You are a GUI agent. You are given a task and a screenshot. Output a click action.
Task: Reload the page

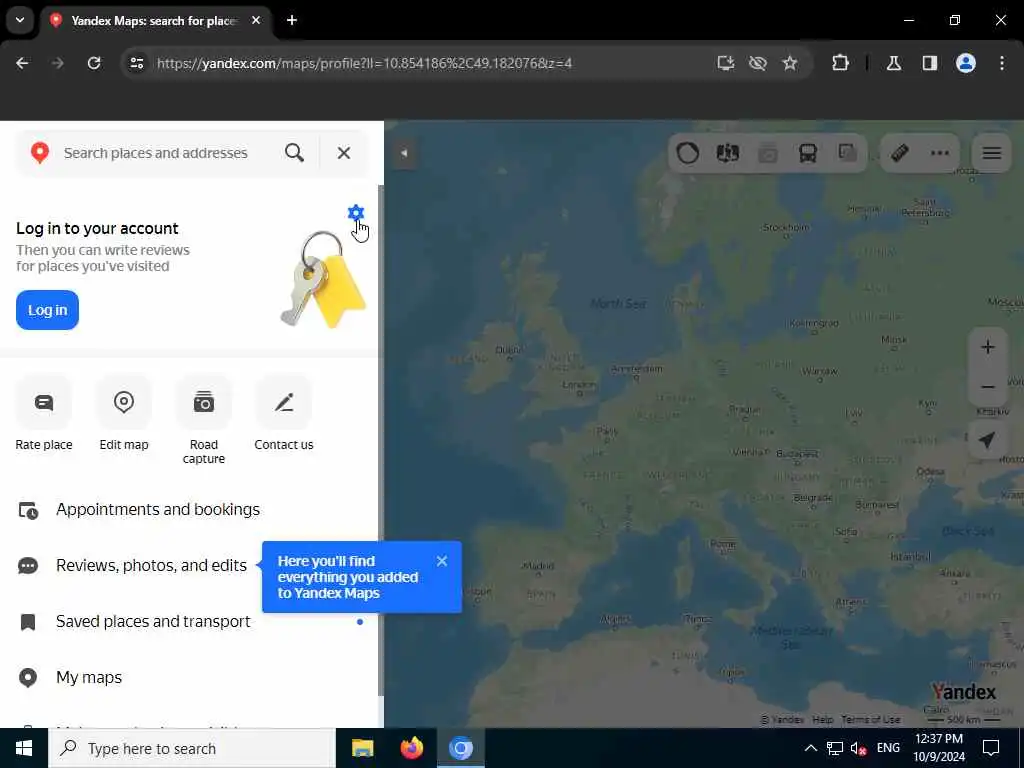94,63
